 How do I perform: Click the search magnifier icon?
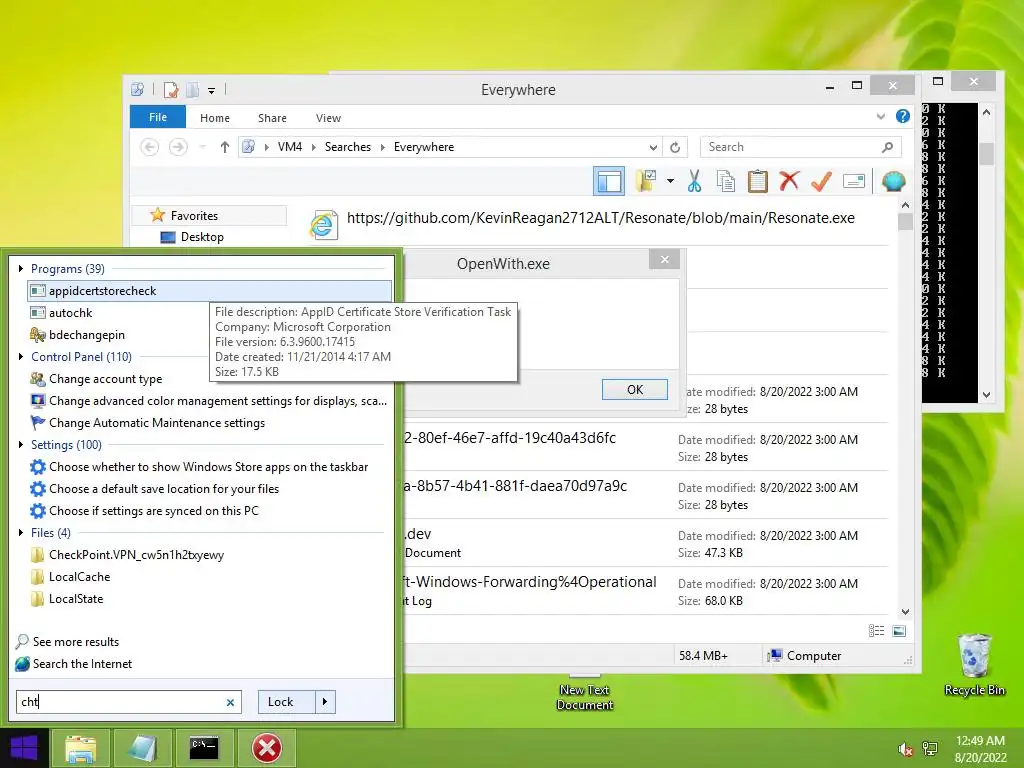click(887, 148)
